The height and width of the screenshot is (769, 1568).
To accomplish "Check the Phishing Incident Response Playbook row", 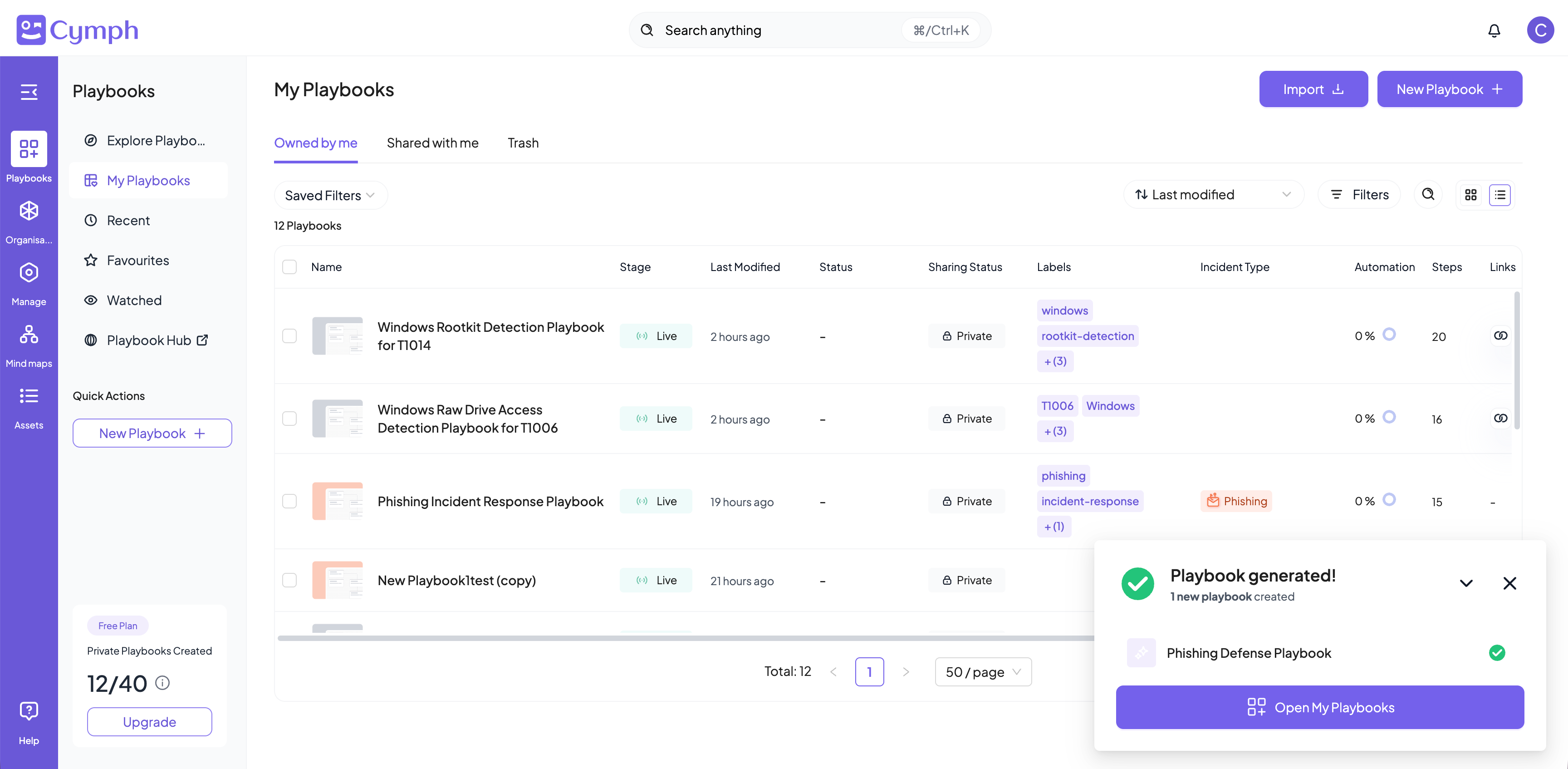I will [290, 501].
